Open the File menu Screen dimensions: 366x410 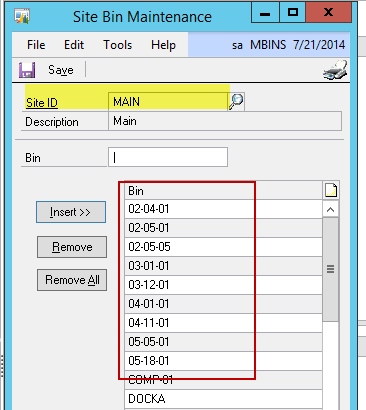[36, 45]
